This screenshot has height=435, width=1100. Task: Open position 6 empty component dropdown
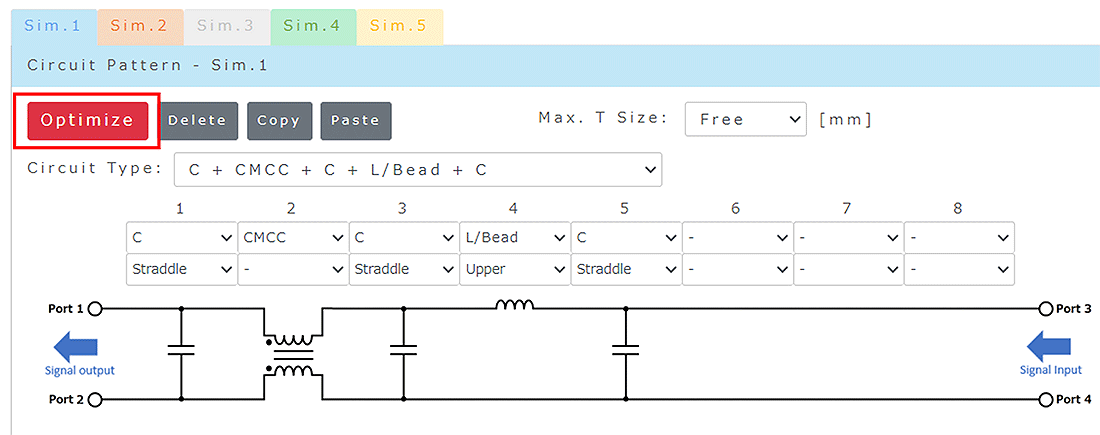pos(737,238)
